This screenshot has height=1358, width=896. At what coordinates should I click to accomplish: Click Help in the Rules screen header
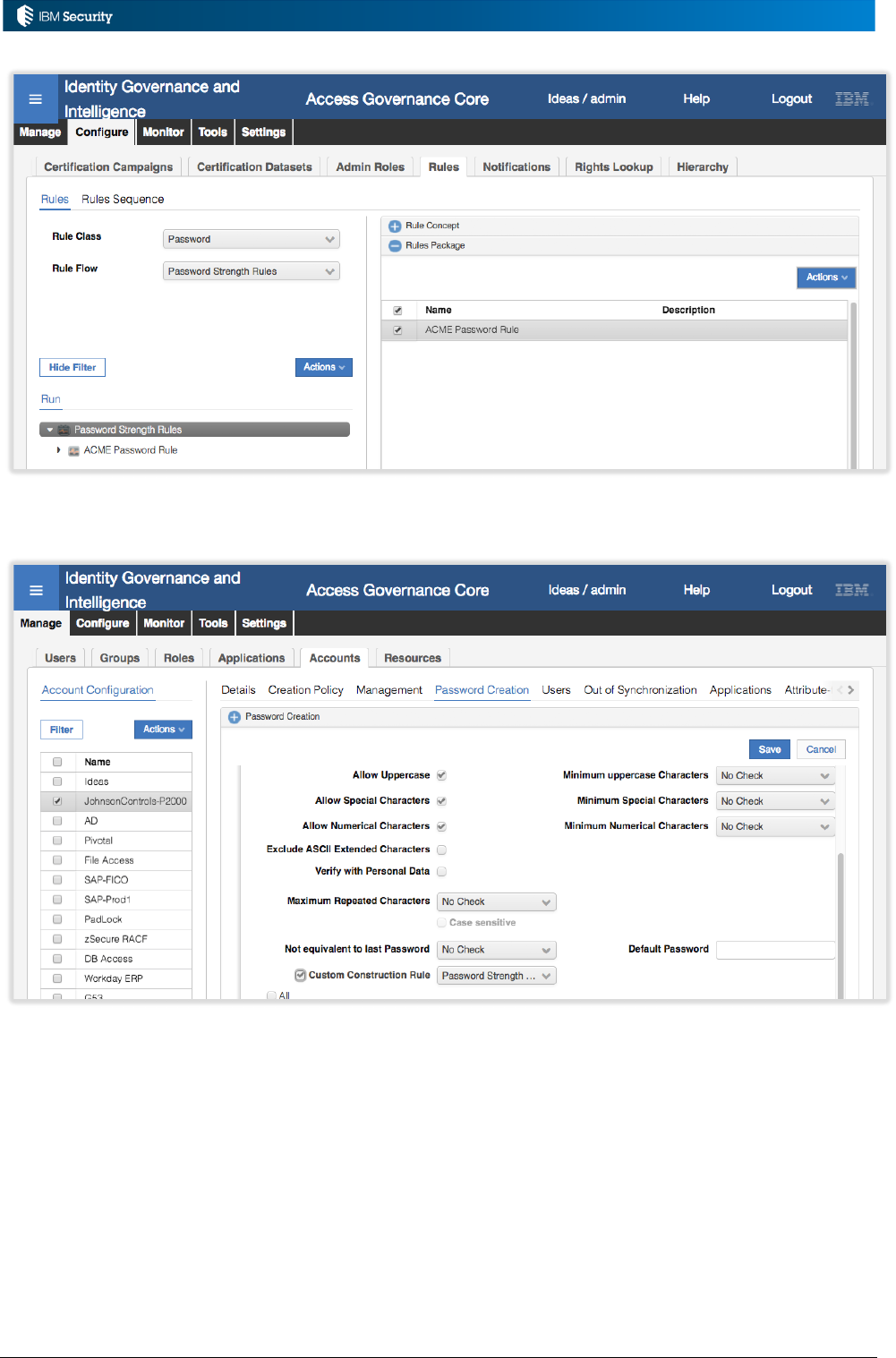click(696, 99)
